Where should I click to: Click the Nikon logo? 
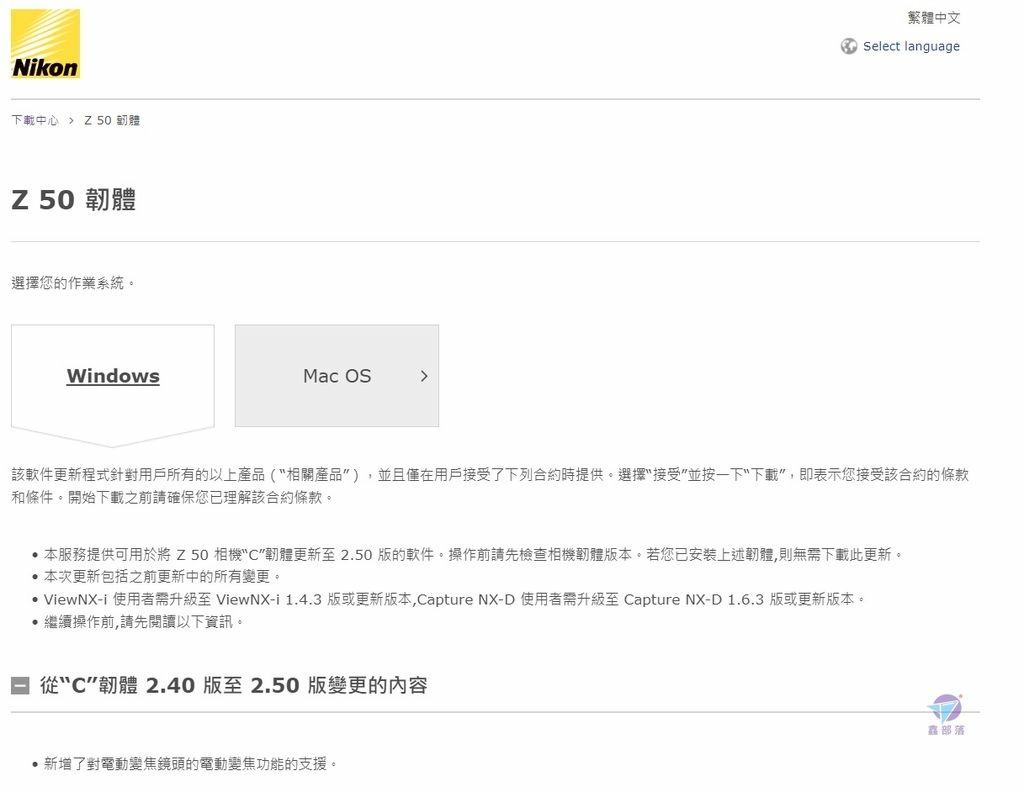point(46,44)
